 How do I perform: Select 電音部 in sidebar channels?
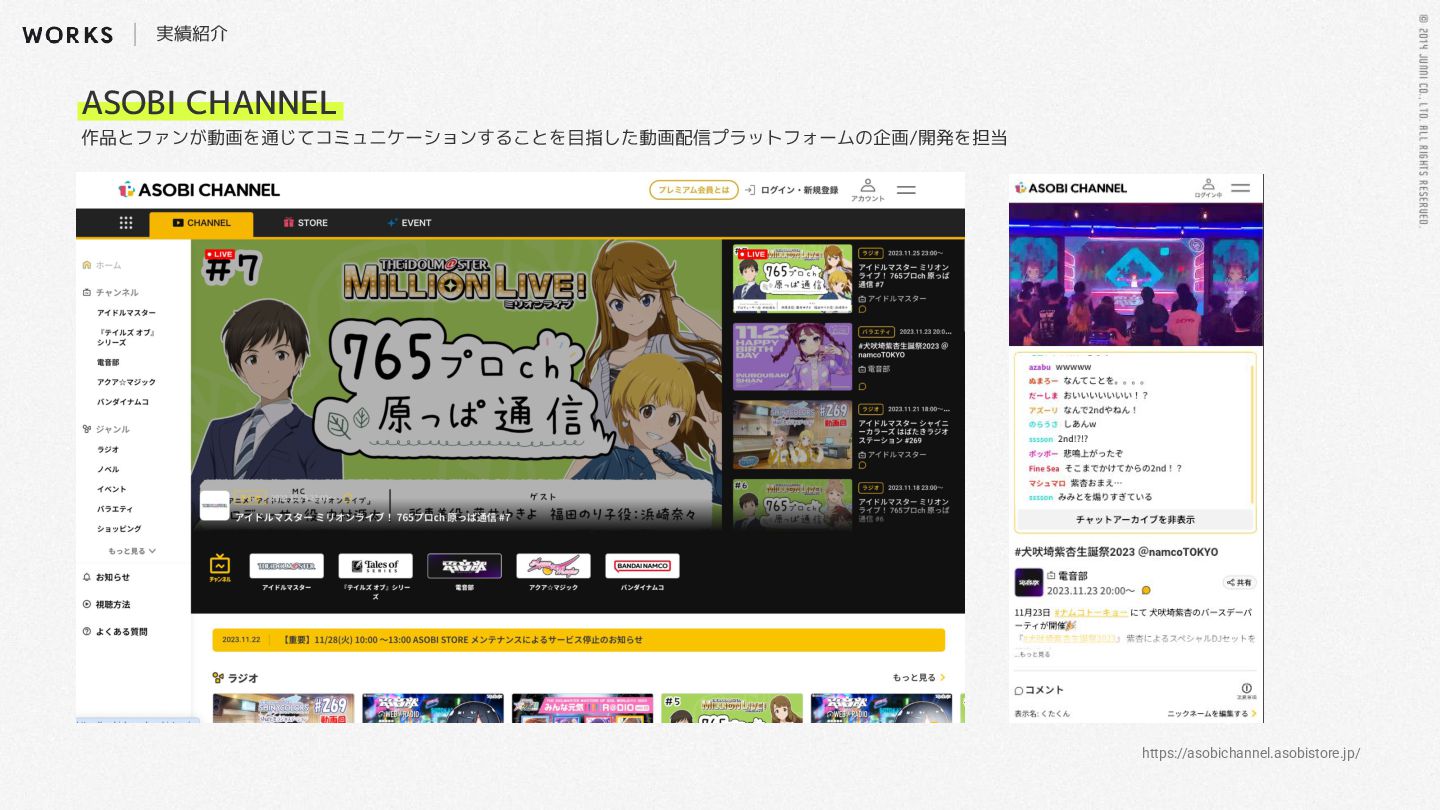[x=108, y=362]
